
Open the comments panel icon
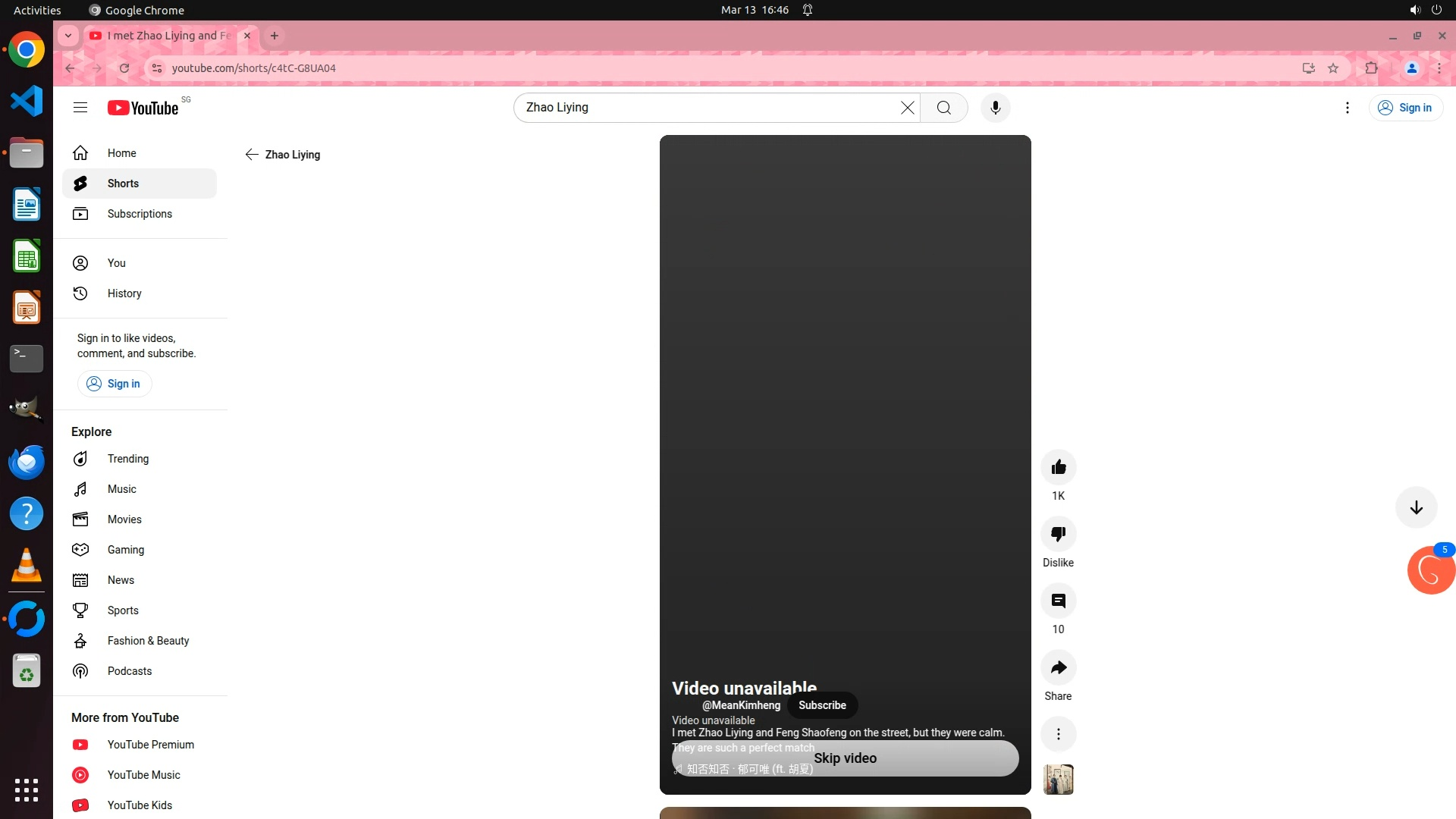[x=1058, y=601]
